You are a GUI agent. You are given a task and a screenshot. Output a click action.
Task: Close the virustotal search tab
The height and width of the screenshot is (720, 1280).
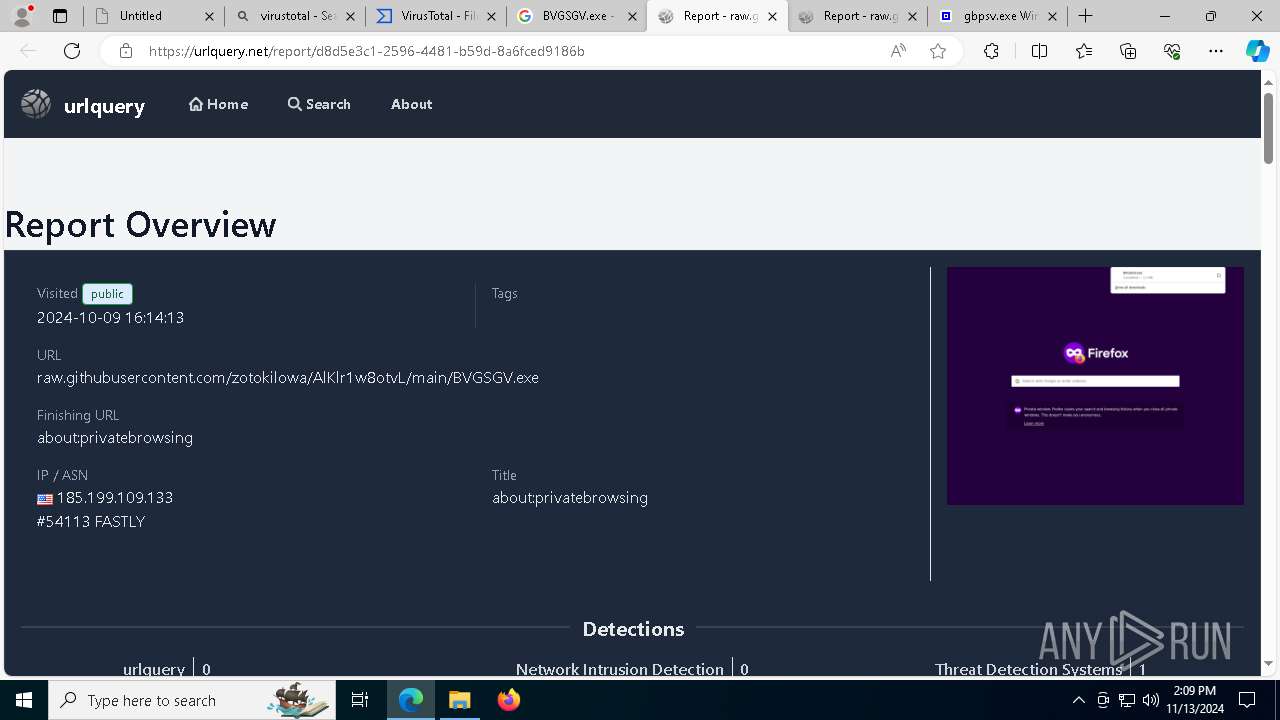point(350,17)
